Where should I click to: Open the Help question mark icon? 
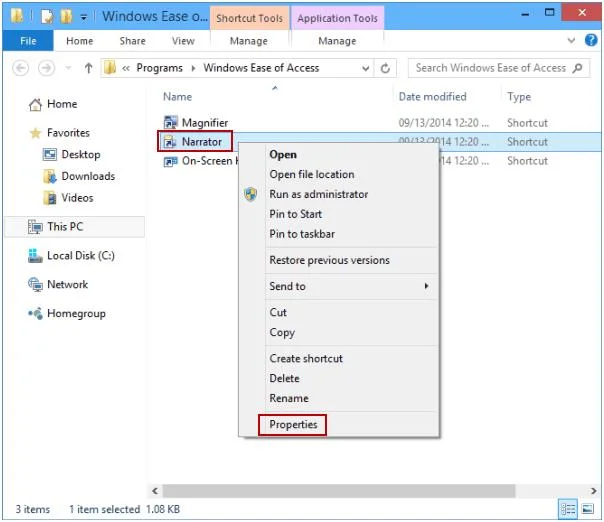(x=591, y=40)
